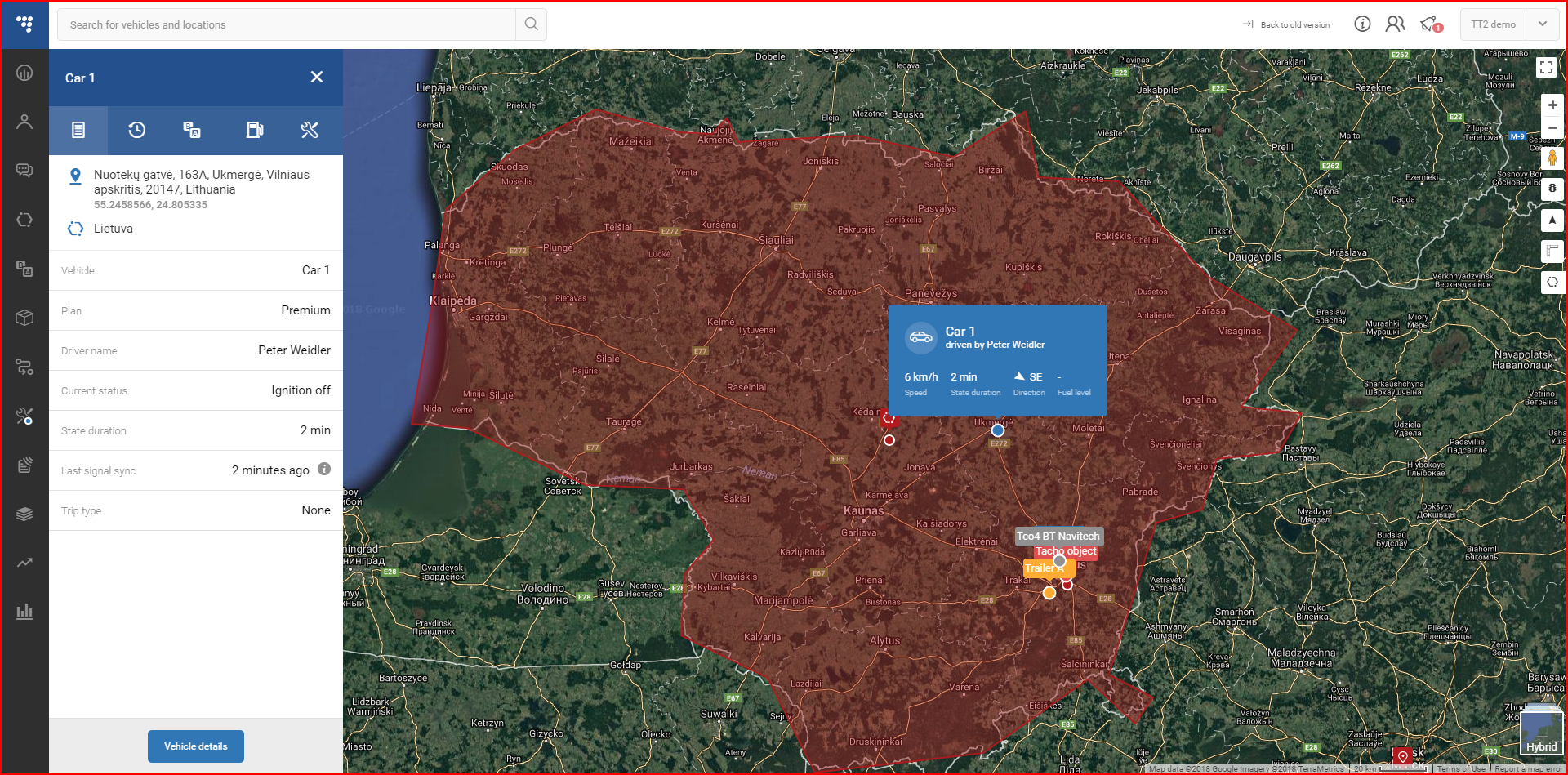Switch to the maintenance wrench tab

click(310, 130)
